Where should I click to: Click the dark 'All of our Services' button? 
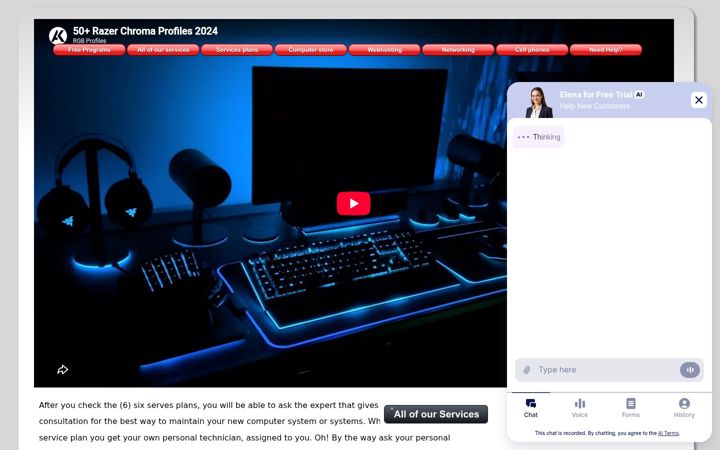tap(436, 414)
